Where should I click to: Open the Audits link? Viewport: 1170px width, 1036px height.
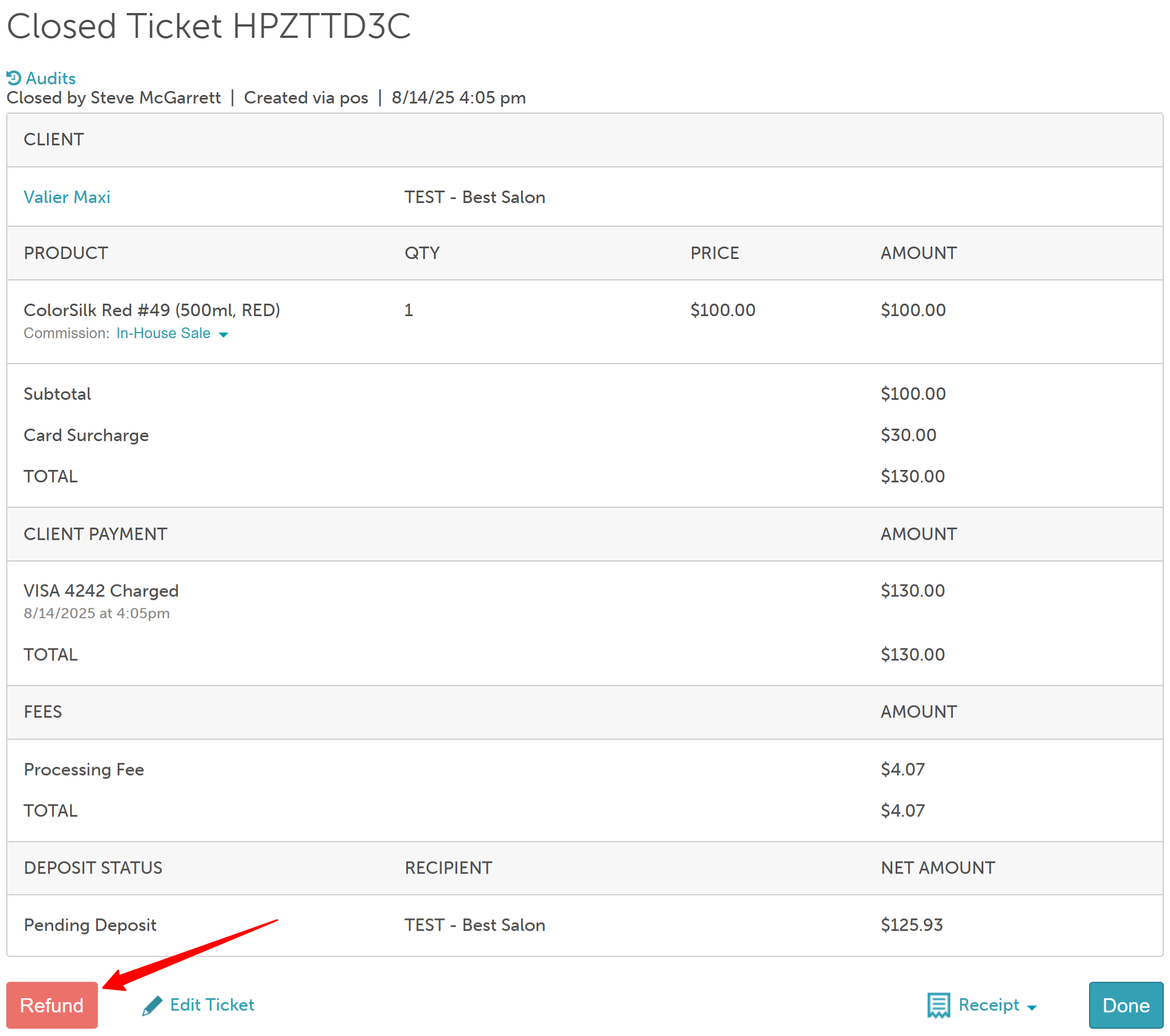click(x=50, y=78)
